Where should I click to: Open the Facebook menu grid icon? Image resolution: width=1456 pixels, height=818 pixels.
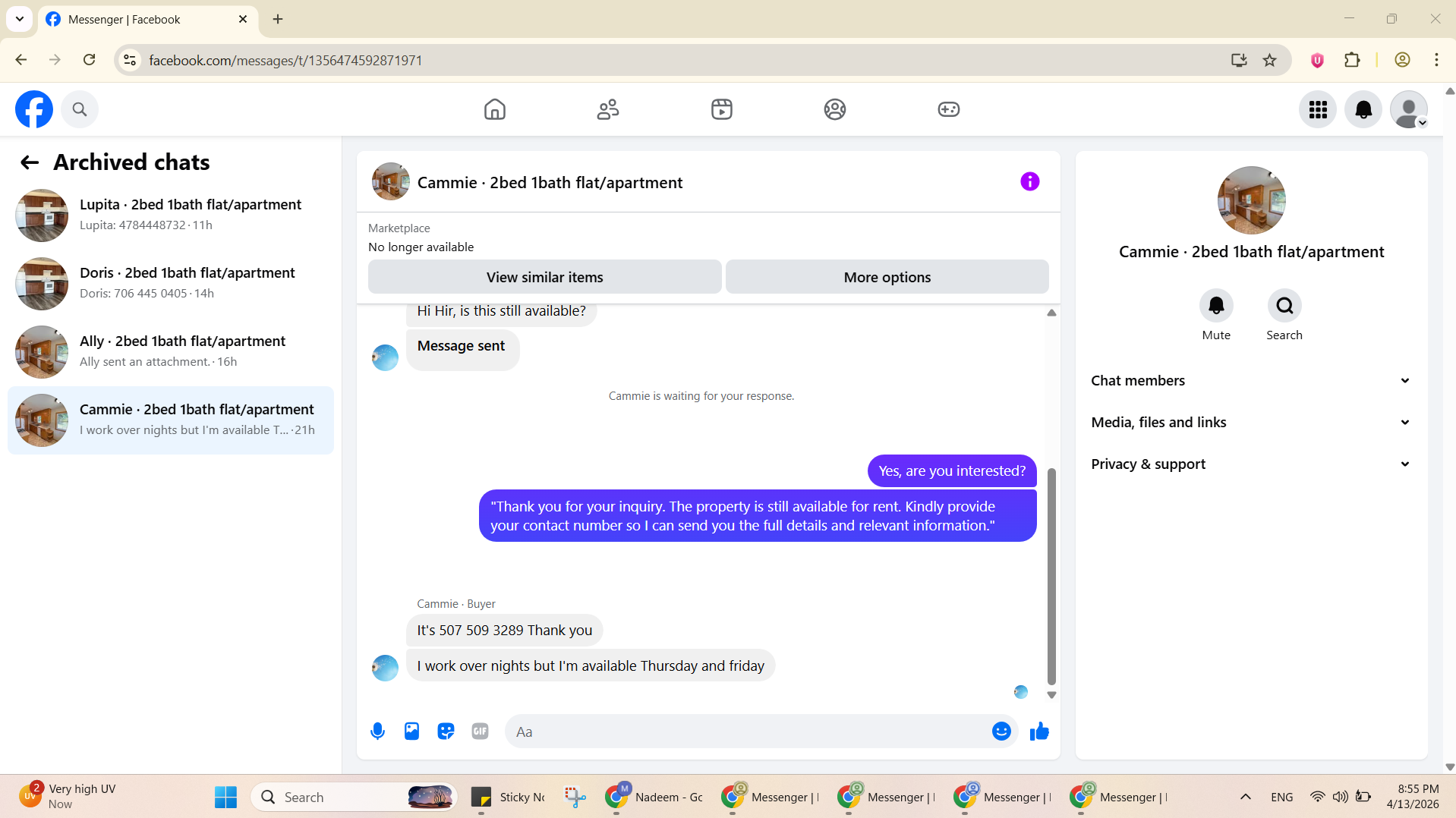coord(1318,110)
